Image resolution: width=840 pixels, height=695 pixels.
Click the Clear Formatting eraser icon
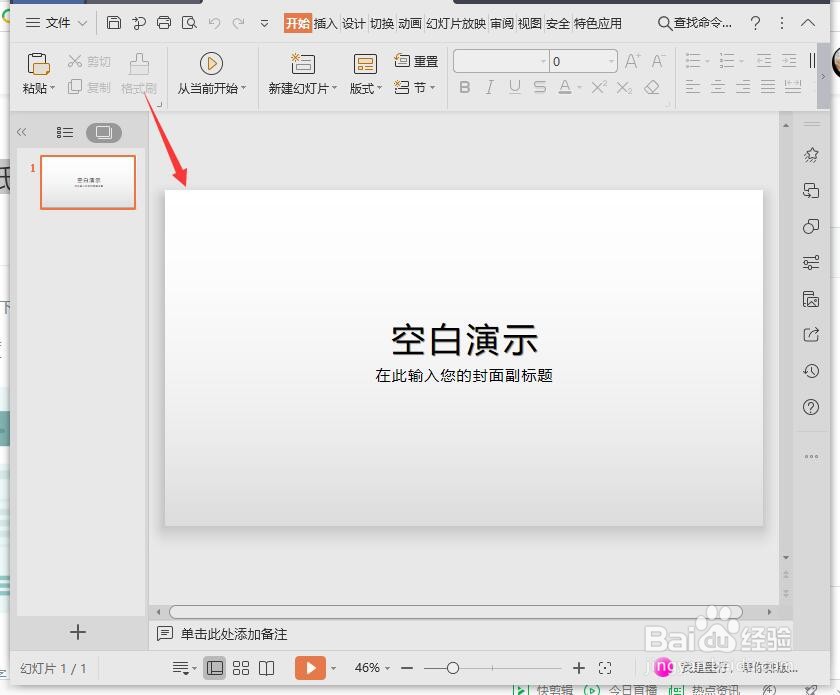(652, 87)
